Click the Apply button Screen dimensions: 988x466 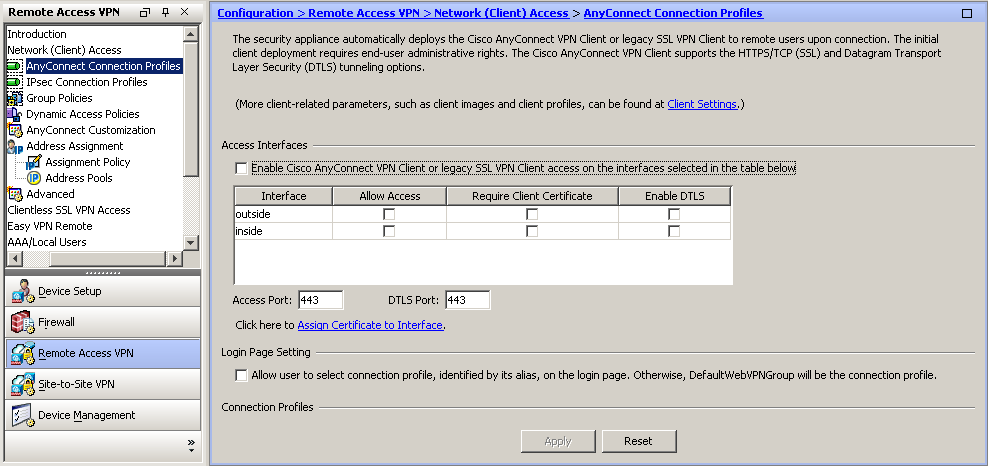(558, 441)
